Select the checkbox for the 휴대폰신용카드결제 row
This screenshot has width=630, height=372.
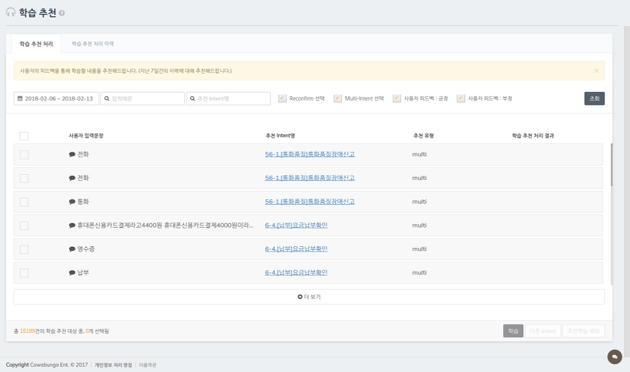(24, 226)
